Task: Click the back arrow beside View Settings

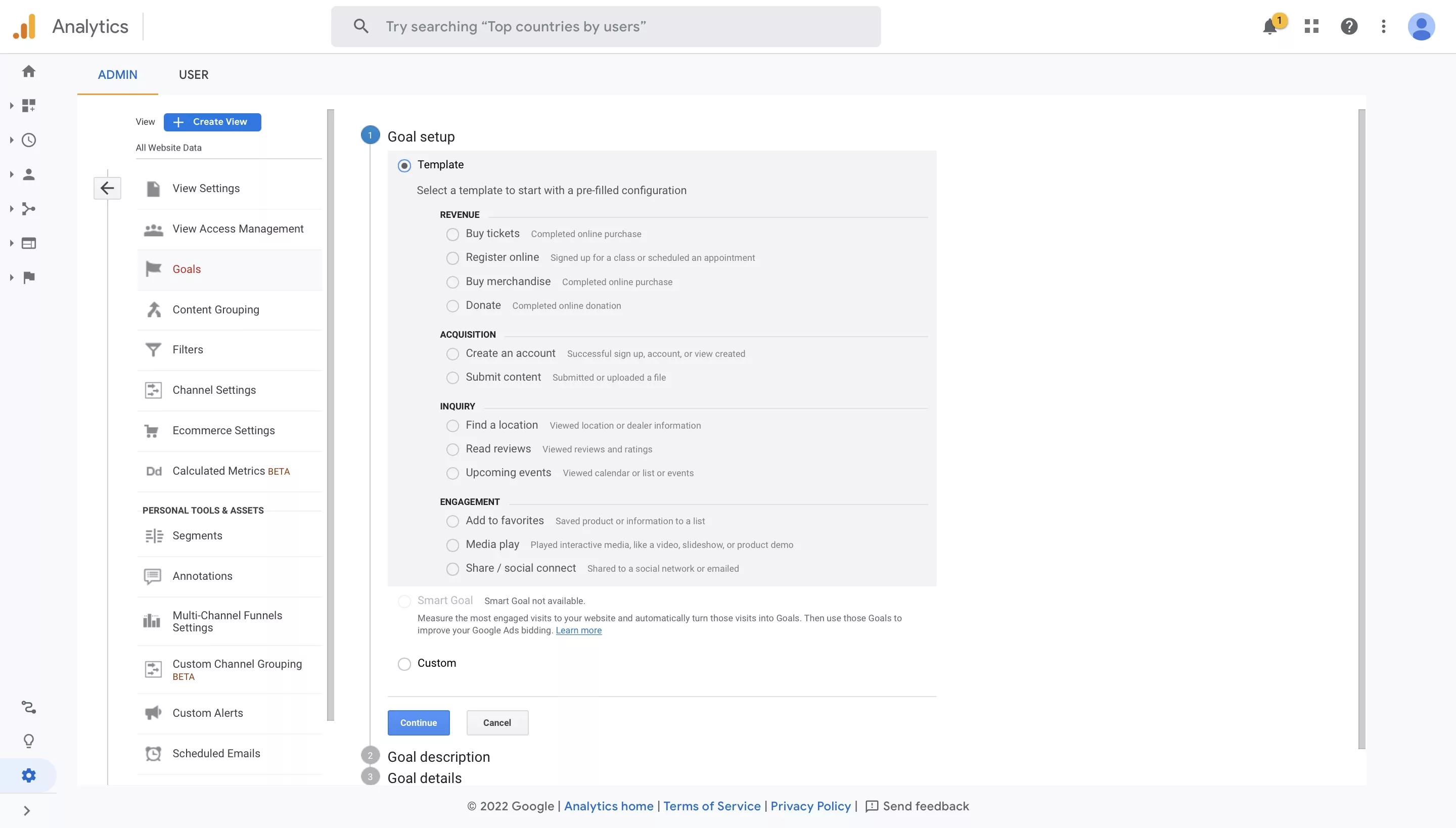Action: click(x=107, y=188)
